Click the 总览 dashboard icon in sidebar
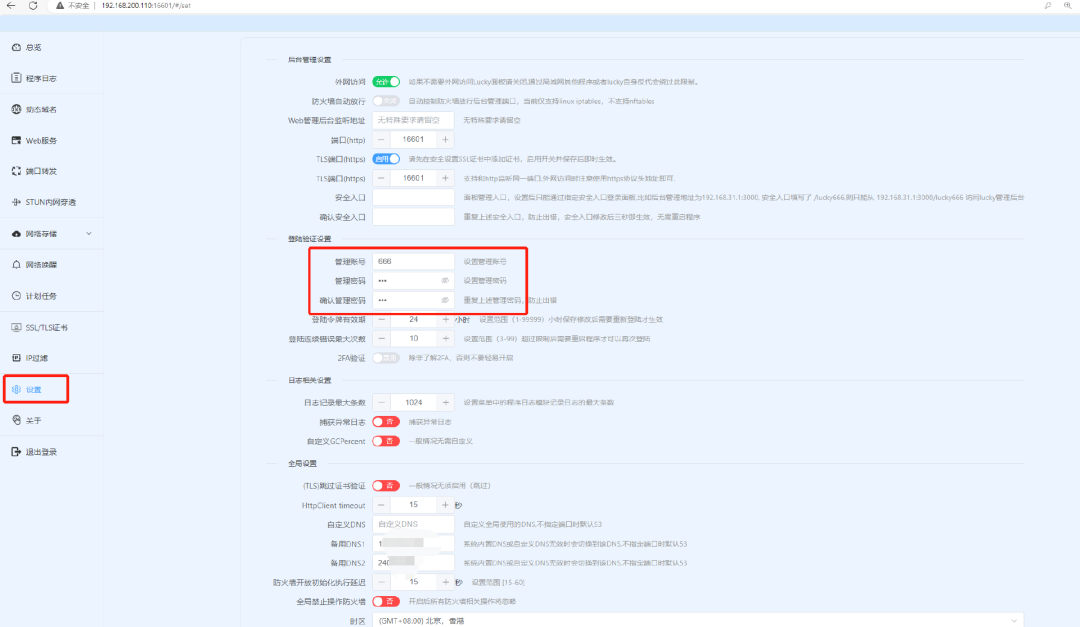The image size is (1080, 627). tap(17, 48)
